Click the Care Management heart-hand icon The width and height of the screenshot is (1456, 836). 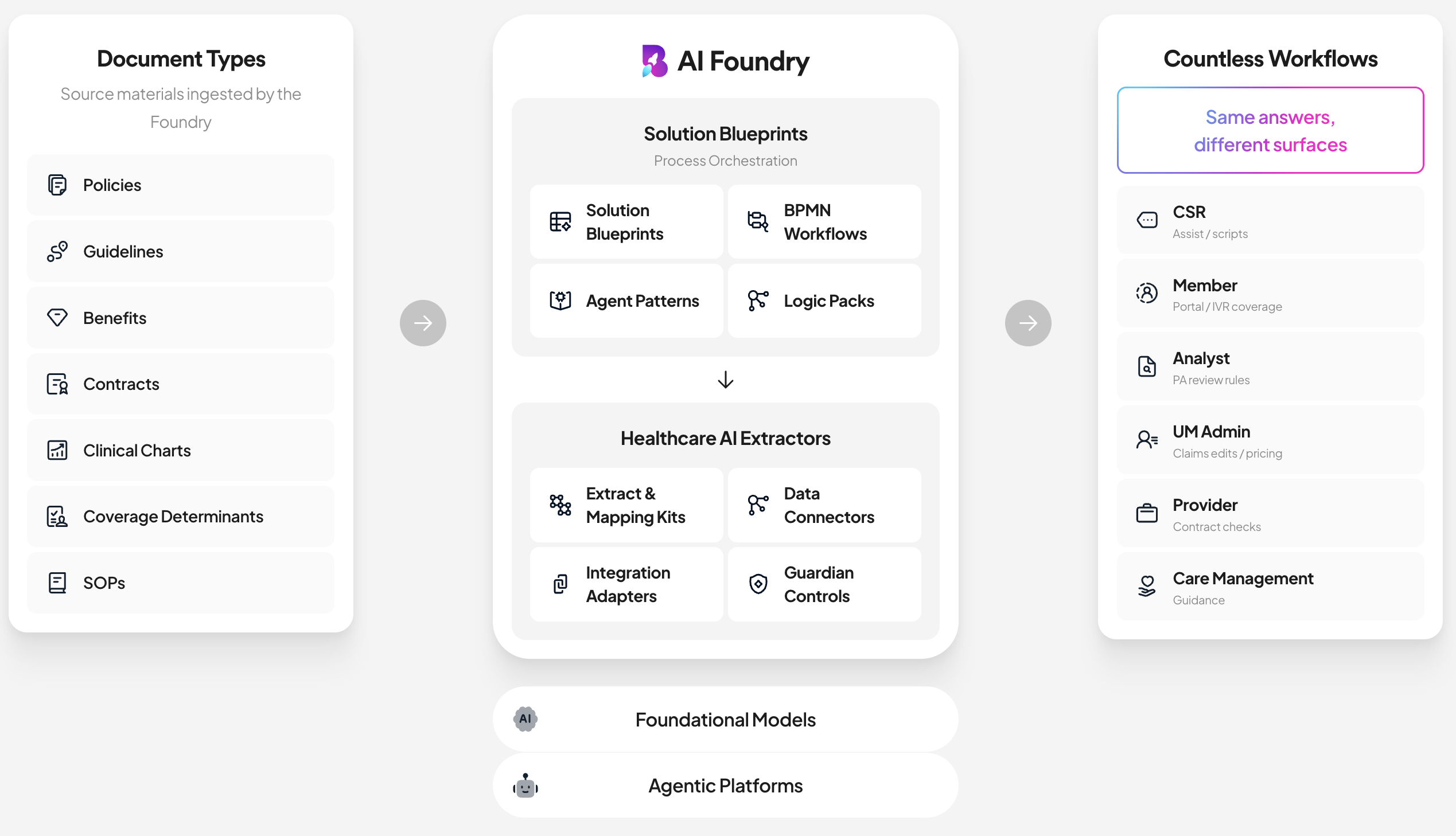click(1146, 586)
